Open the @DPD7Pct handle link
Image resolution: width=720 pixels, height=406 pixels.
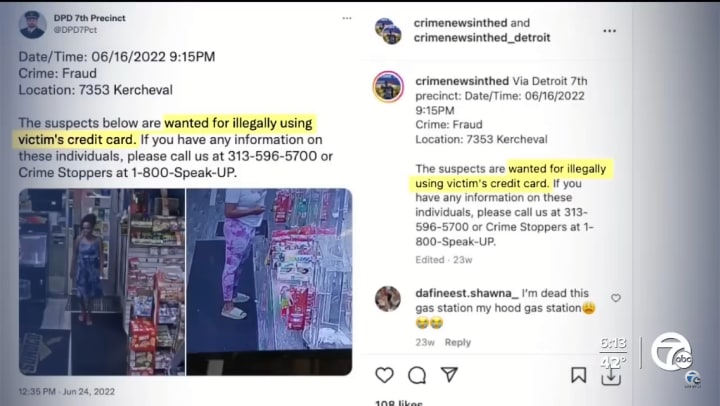pos(75,30)
